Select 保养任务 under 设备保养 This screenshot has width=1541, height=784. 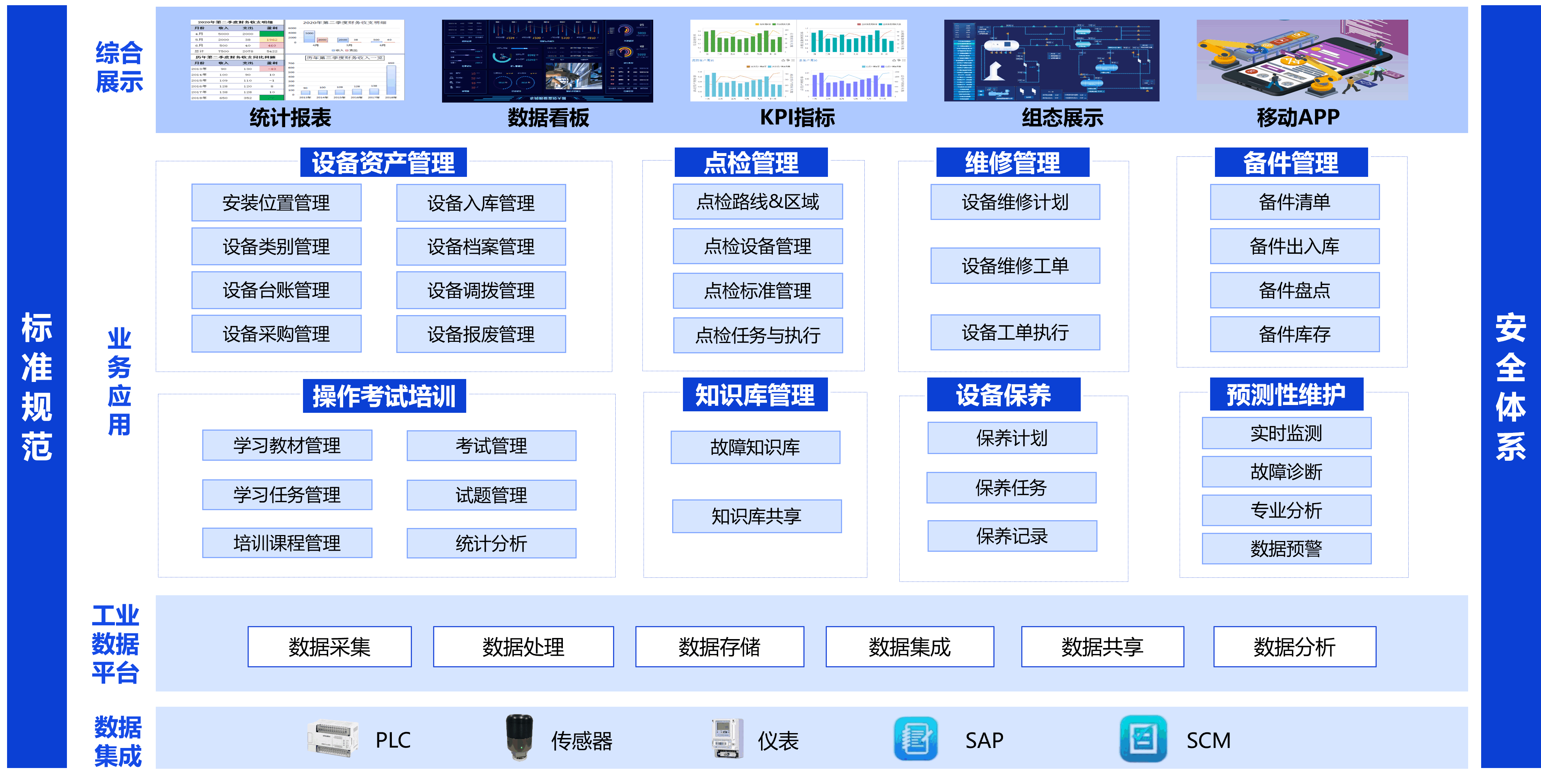(x=1011, y=488)
